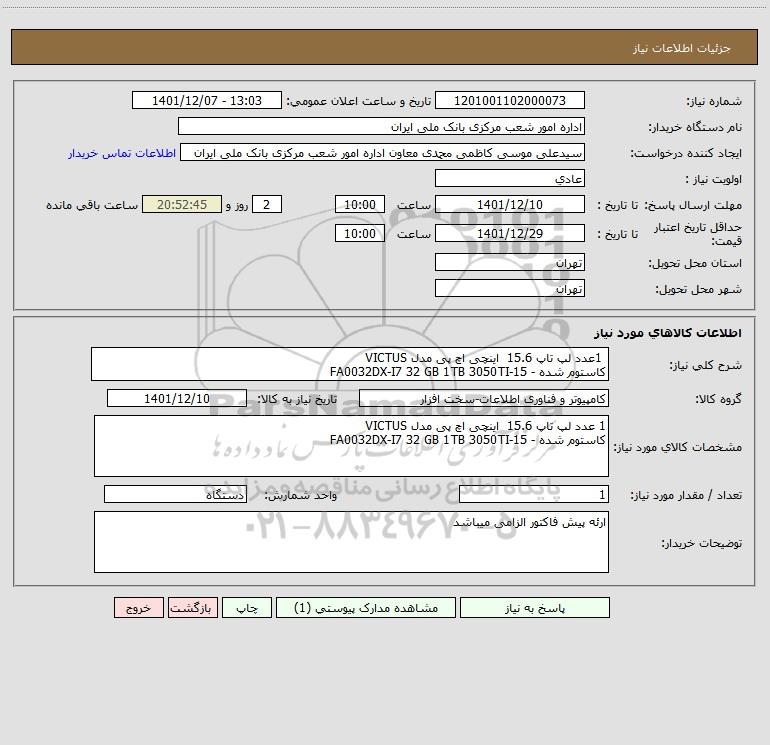Screen dimensions: 770x745
Task: Click the مشخصات کالای مورد نیاز text area
Action: click(x=351, y=446)
